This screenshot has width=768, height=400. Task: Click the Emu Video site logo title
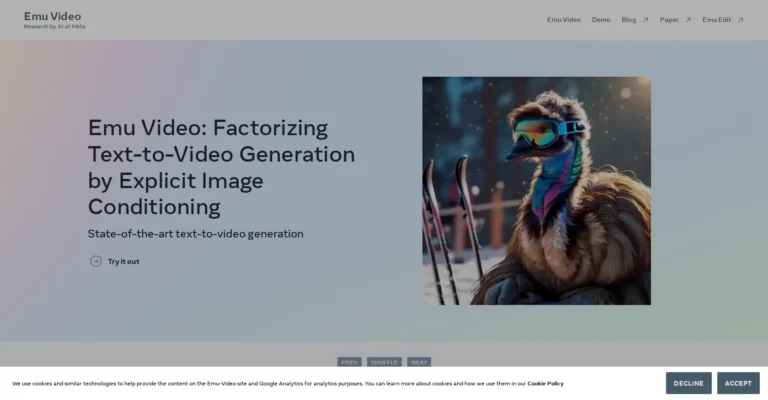coord(52,16)
